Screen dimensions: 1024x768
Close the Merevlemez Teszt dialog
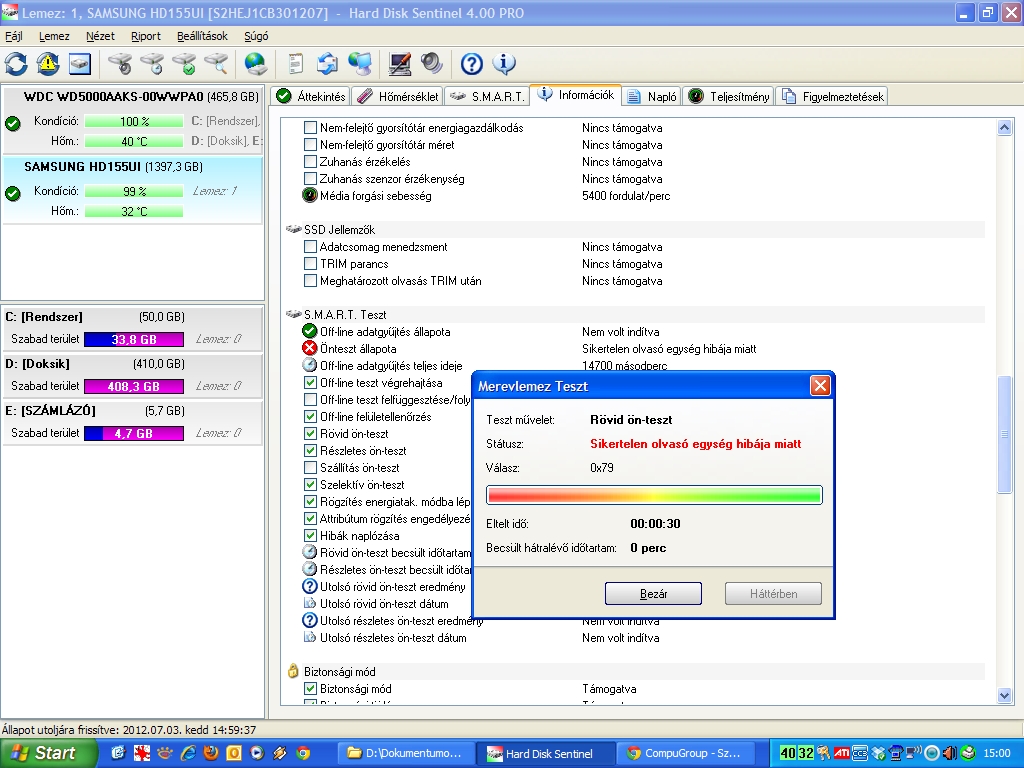(820, 386)
